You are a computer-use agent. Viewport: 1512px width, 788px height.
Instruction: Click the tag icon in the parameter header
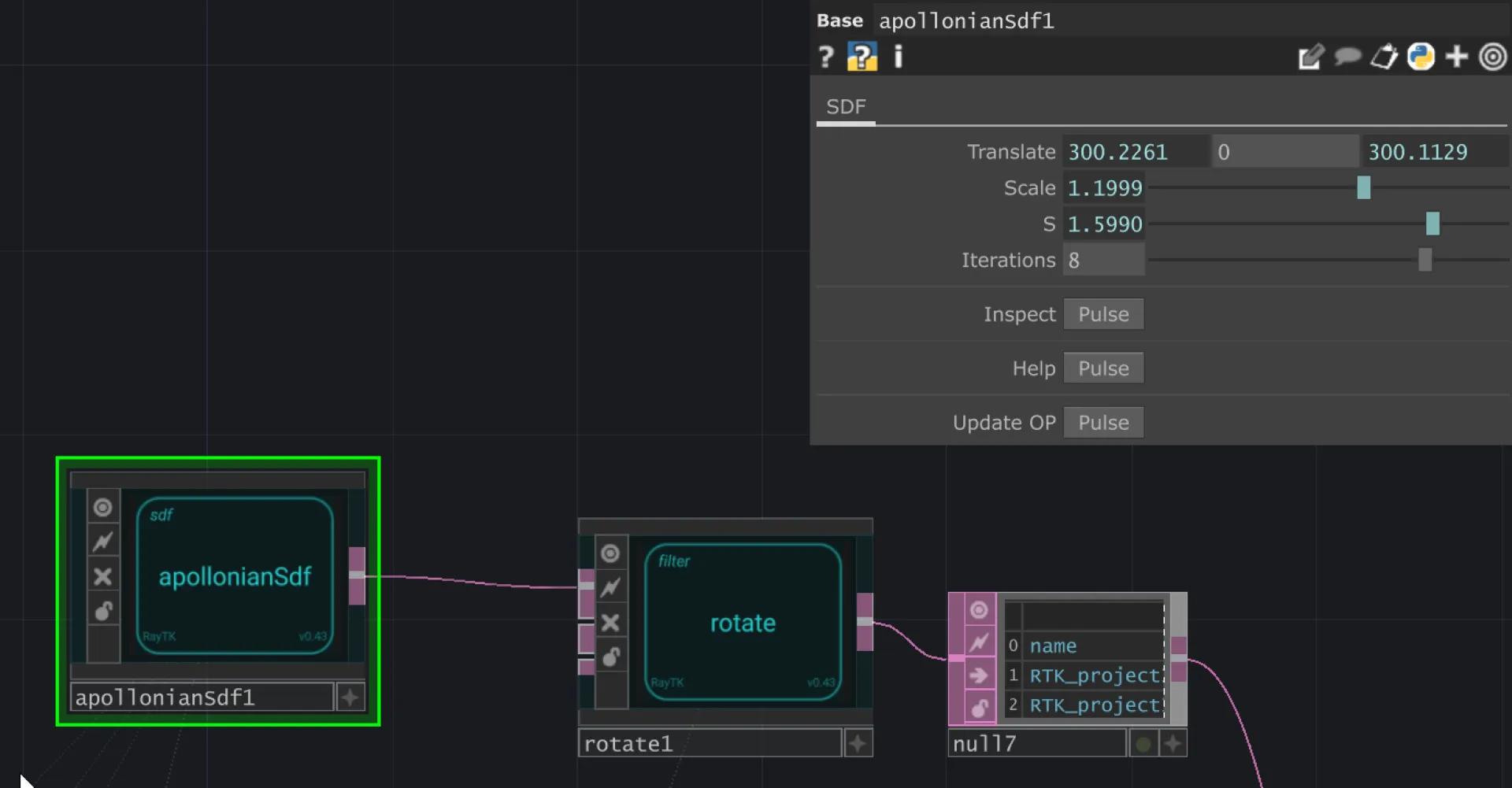[x=1384, y=57]
